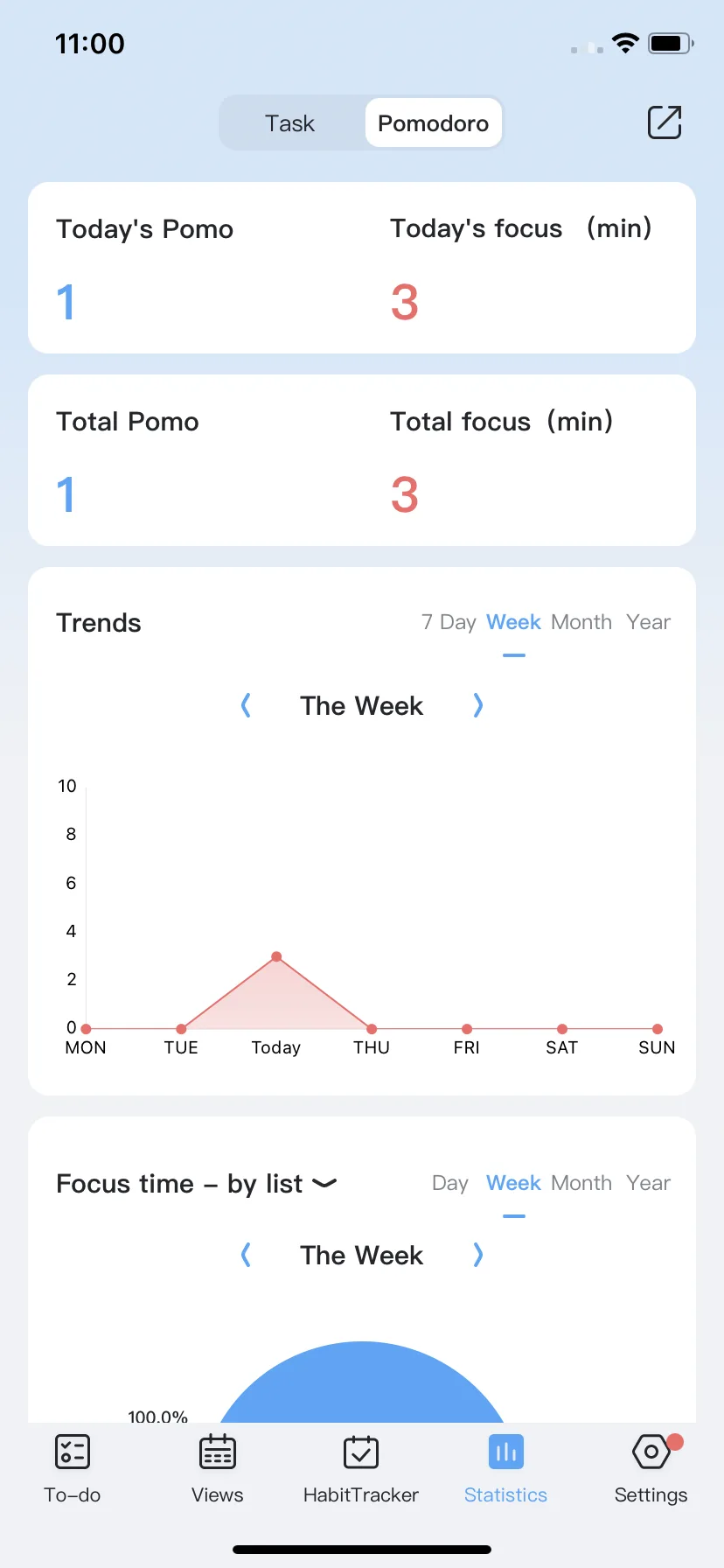The image size is (724, 1568).
Task: Open the To-do tab icon
Action: pos(73,1452)
